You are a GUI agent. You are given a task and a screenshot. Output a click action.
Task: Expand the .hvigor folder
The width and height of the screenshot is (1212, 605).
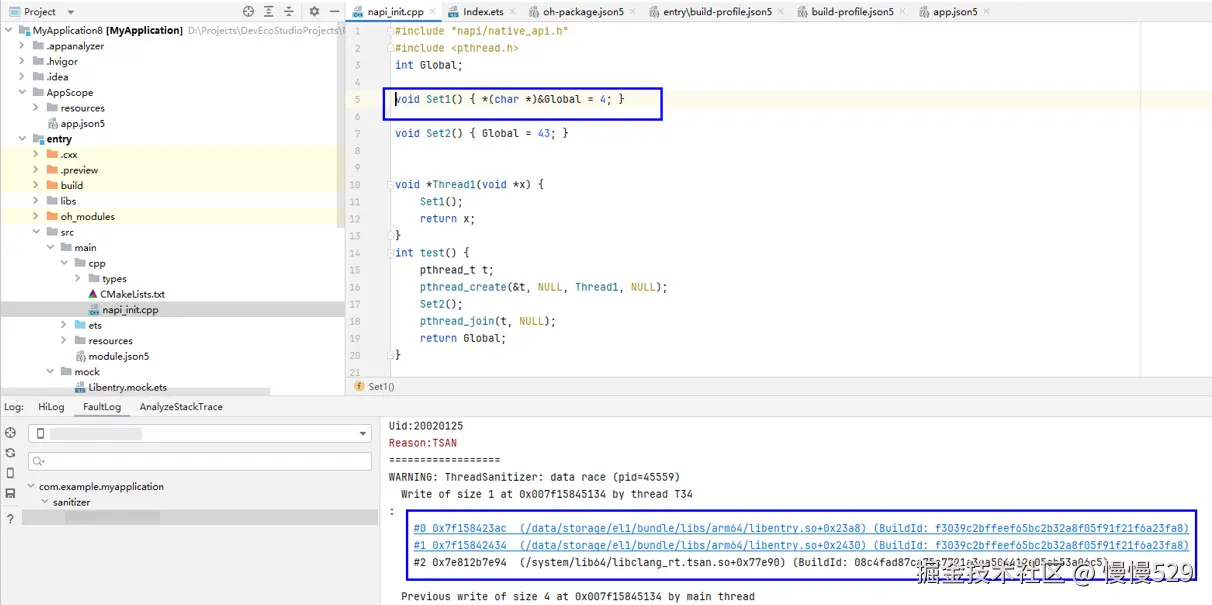point(22,61)
